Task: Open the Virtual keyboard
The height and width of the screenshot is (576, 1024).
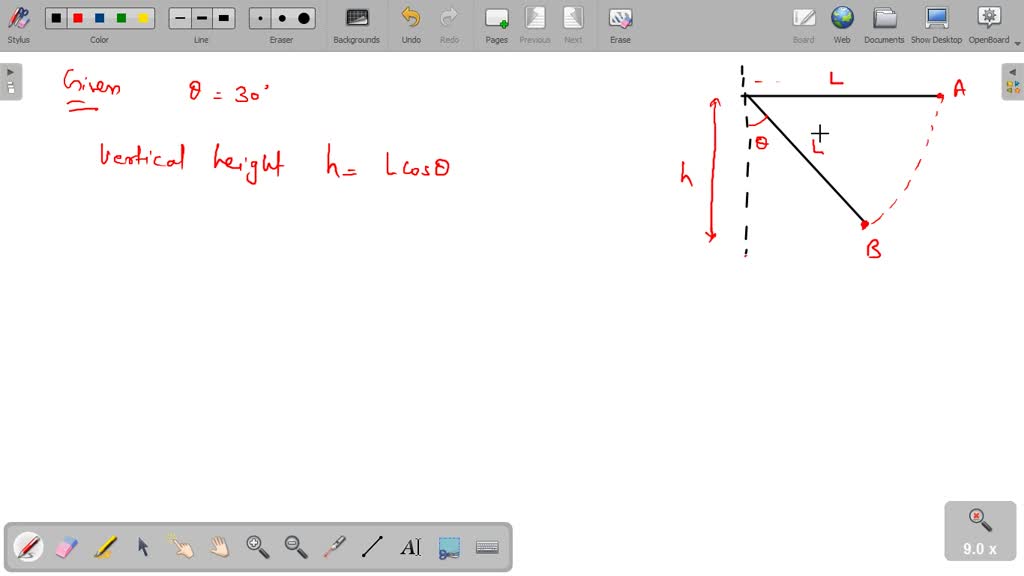Action: pyautogui.click(x=486, y=547)
